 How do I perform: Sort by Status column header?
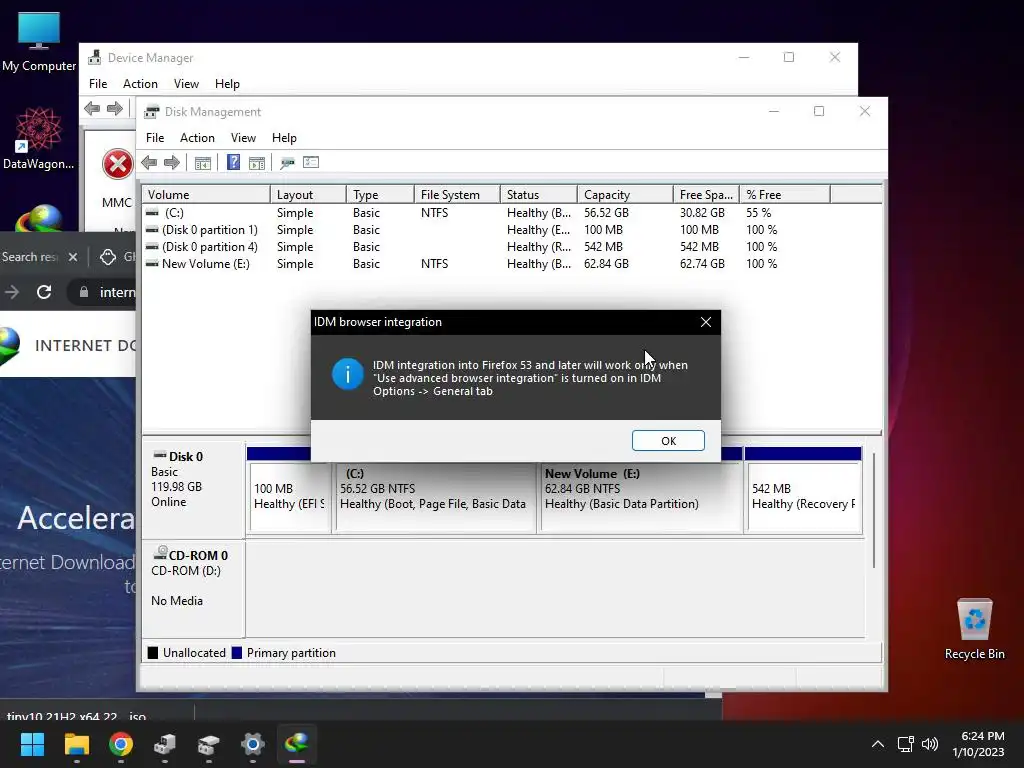point(539,195)
